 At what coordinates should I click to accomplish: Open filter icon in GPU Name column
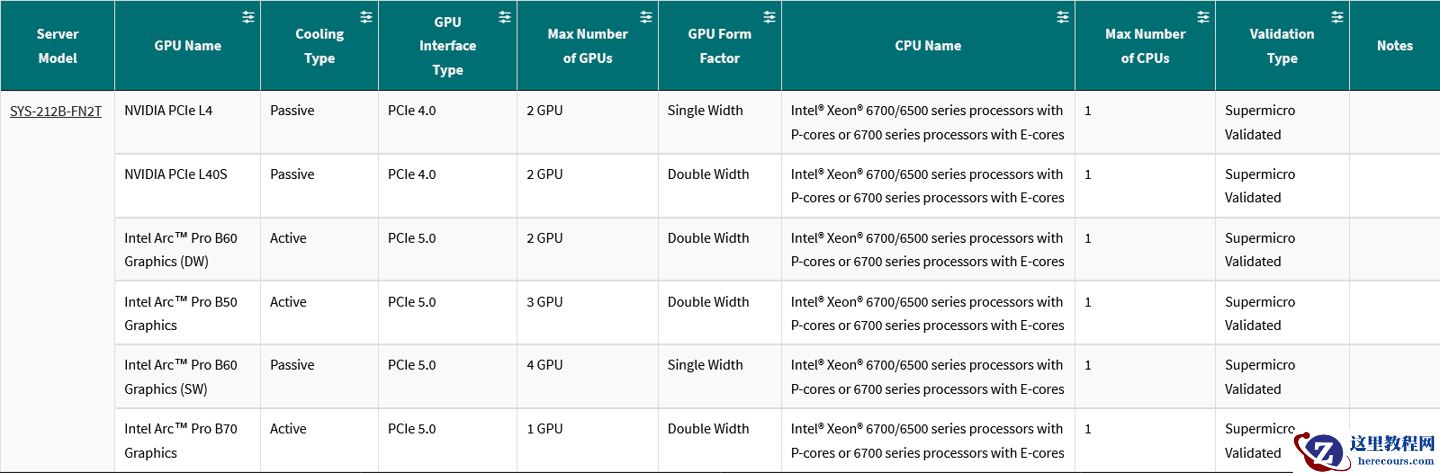pyautogui.click(x=248, y=17)
